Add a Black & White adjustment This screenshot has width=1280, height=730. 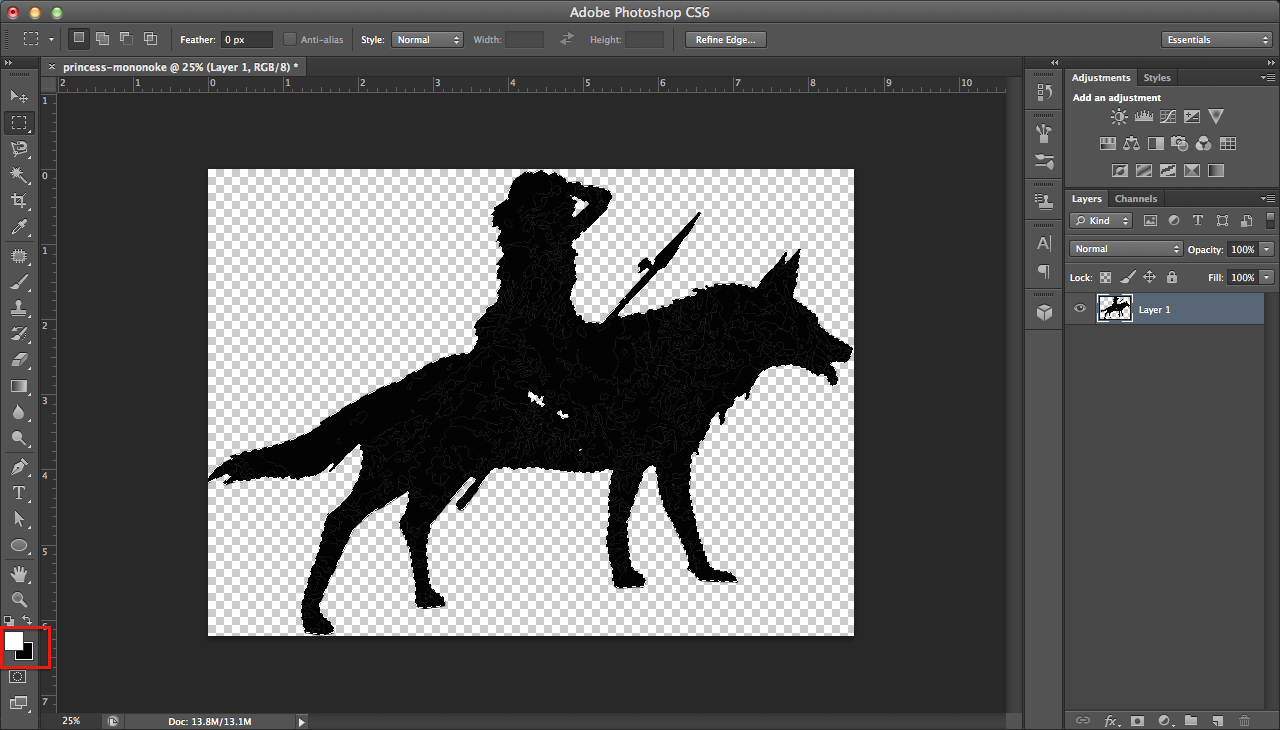click(x=1155, y=144)
